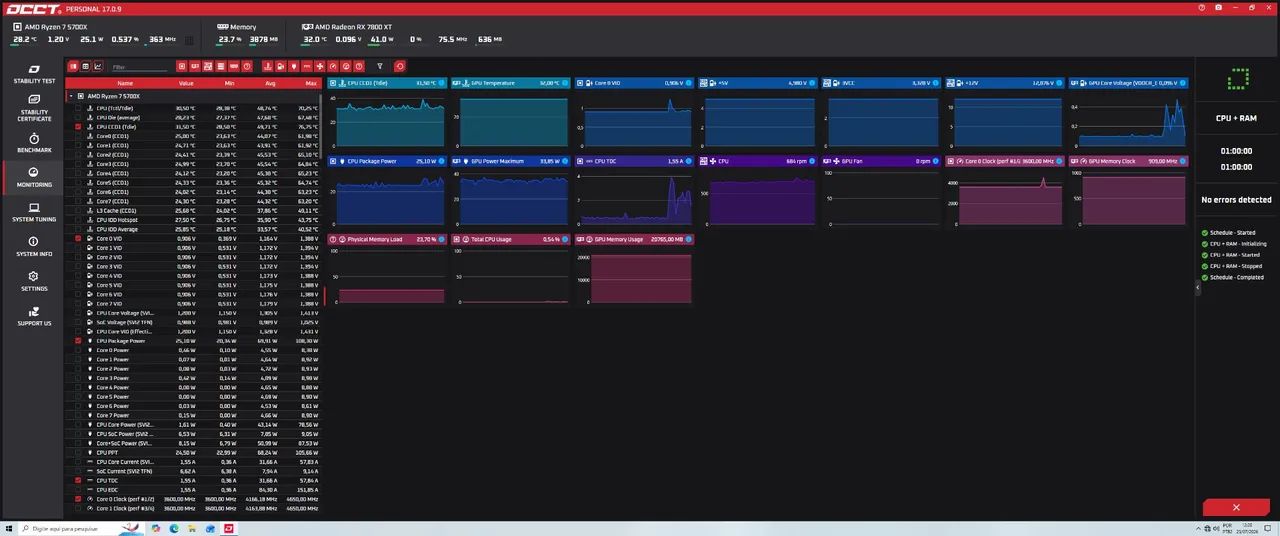Uncheck the CPU Package Power checkbox
The height and width of the screenshot is (536, 1280).
point(79,341)
